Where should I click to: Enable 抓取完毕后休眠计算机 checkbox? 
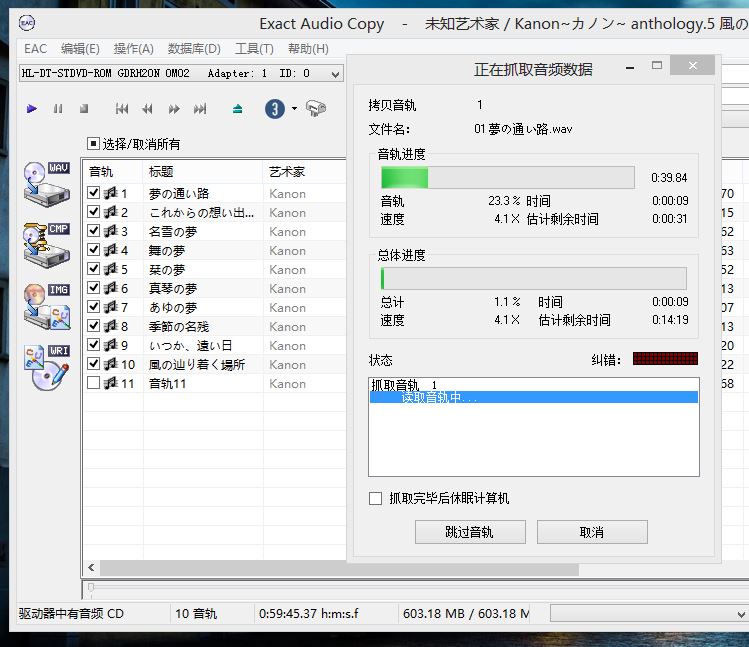point(376,498)
